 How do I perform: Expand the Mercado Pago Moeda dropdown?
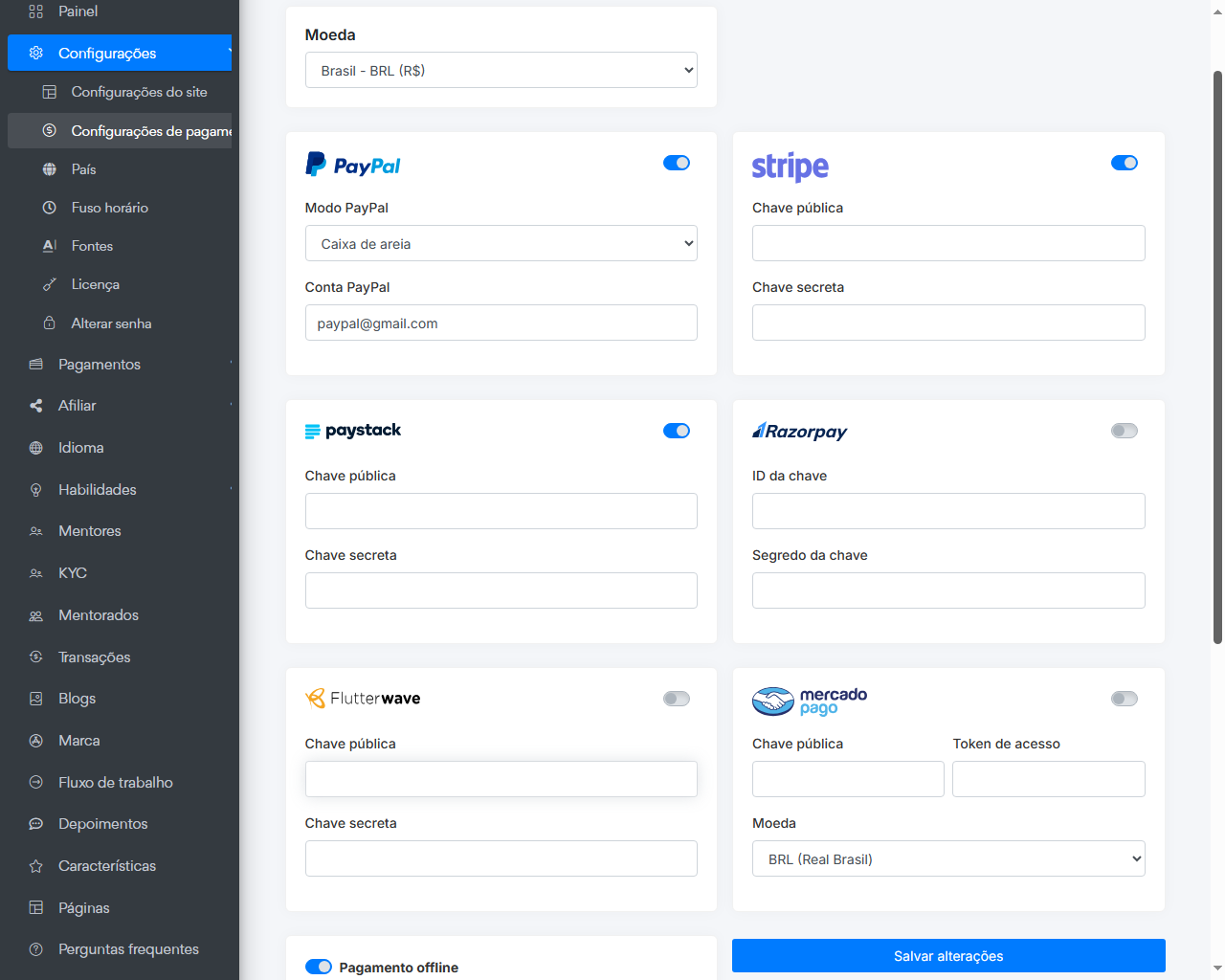tap(948, 858)
